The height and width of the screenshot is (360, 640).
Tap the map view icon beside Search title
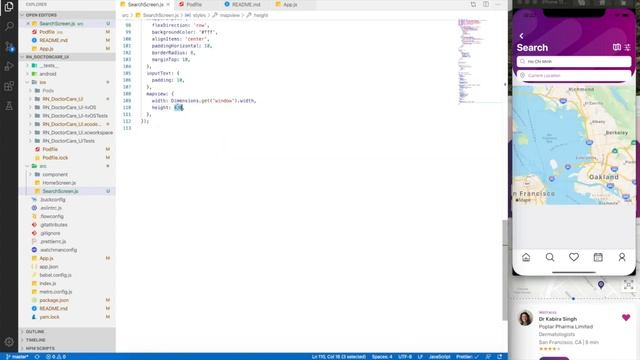tap(617, 47)
